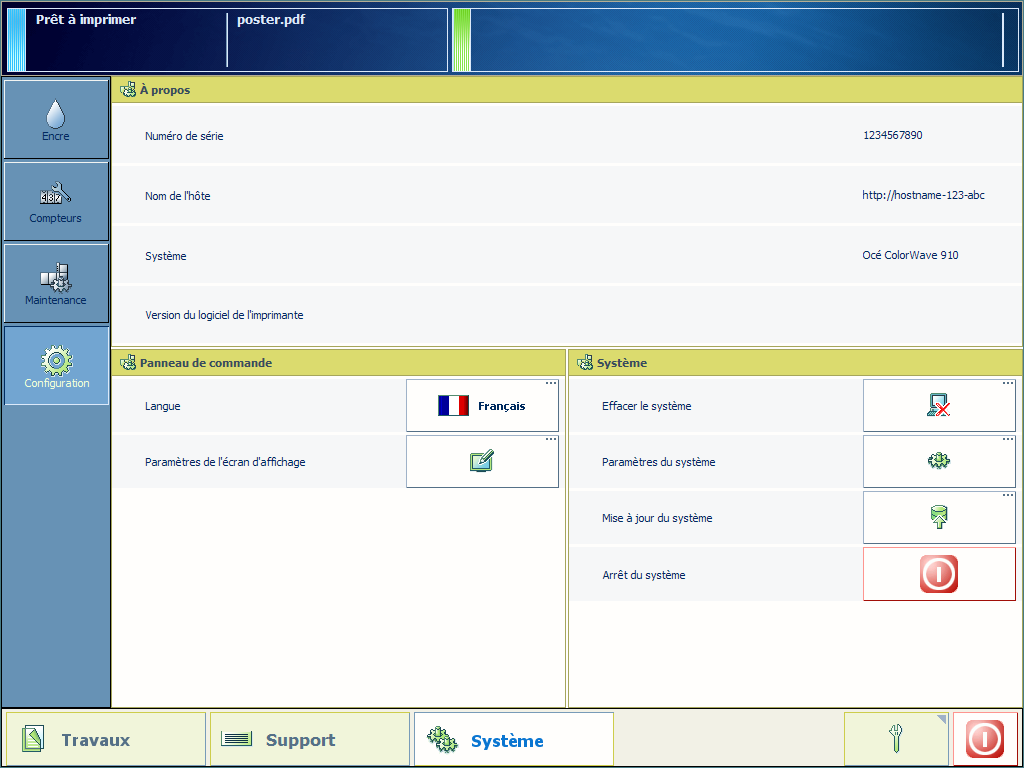
Task: Open the Encre ink panel
Action: pos(56,120)
